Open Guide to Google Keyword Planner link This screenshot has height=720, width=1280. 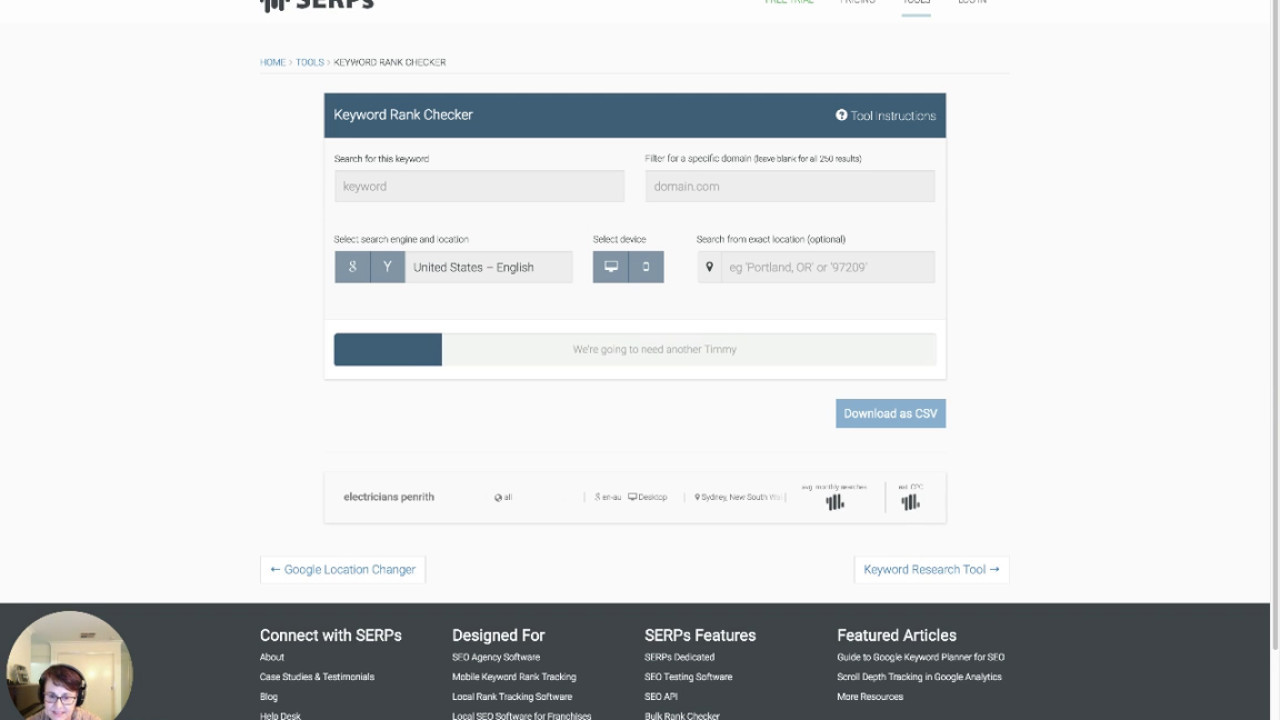point(921,657)
